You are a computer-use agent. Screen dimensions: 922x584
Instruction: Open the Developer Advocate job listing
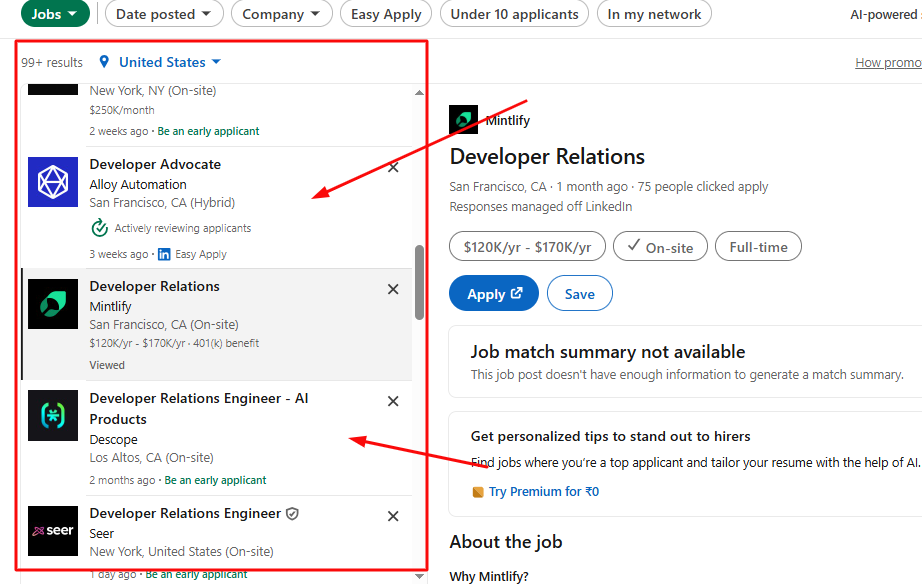pyautogui.click(x=155, y=164)
